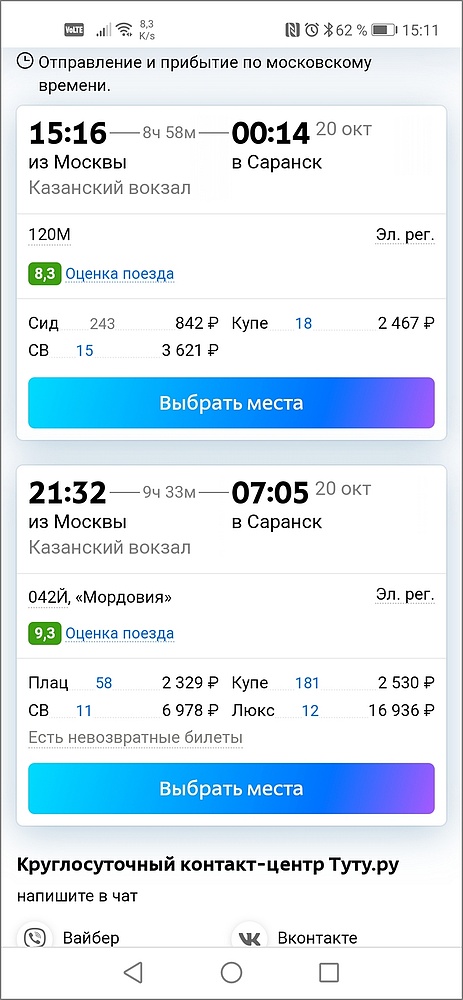Tap the Android back navigation triangle

(x=133, y=972)
